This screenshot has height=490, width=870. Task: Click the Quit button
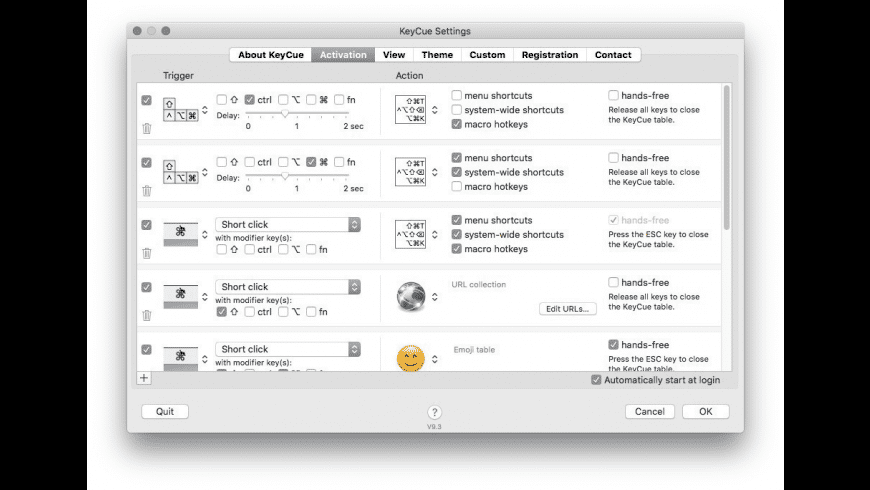coord(165,411)
